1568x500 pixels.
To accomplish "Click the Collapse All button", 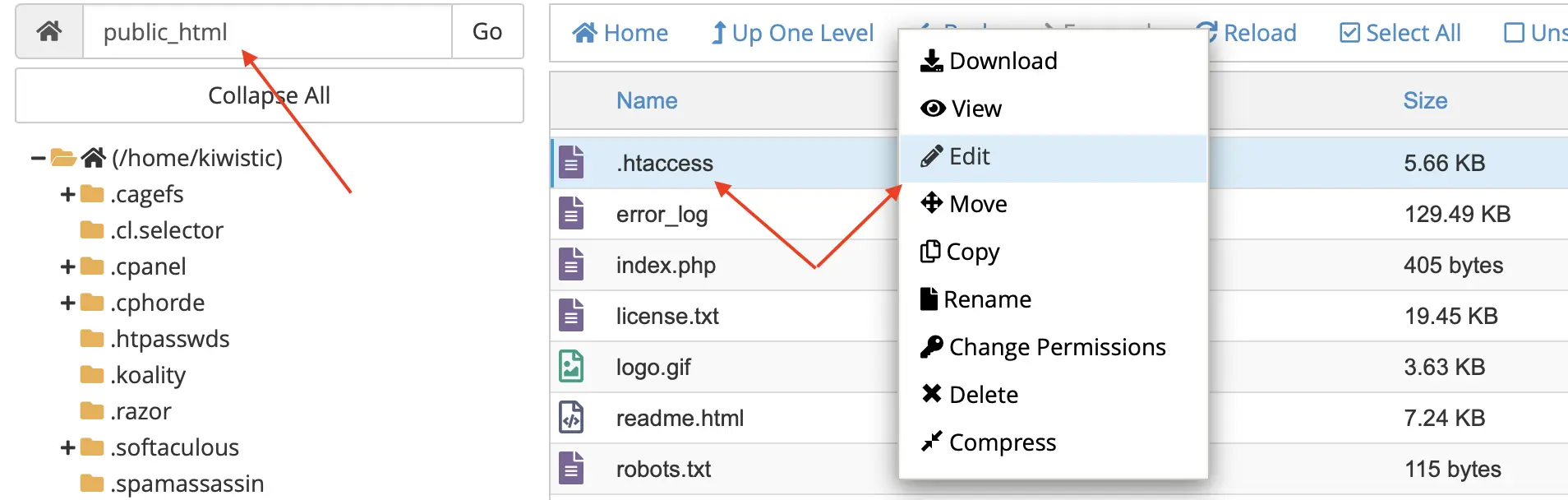I will pos(270,95).
